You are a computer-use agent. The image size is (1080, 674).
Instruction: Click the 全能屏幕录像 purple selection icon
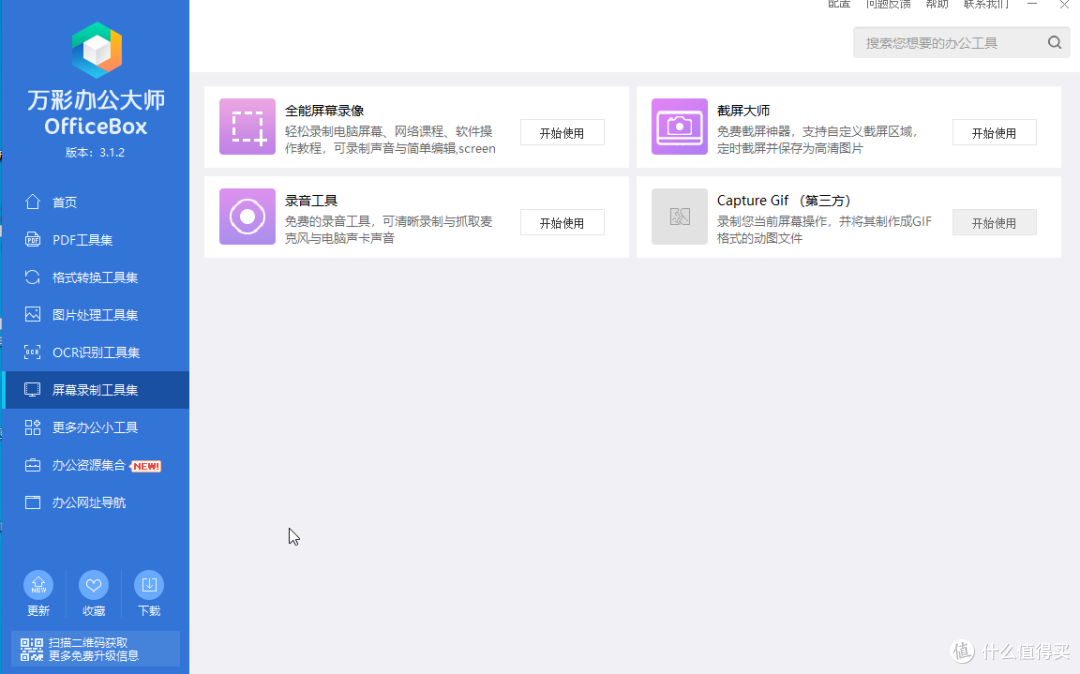tap(247, 127)
